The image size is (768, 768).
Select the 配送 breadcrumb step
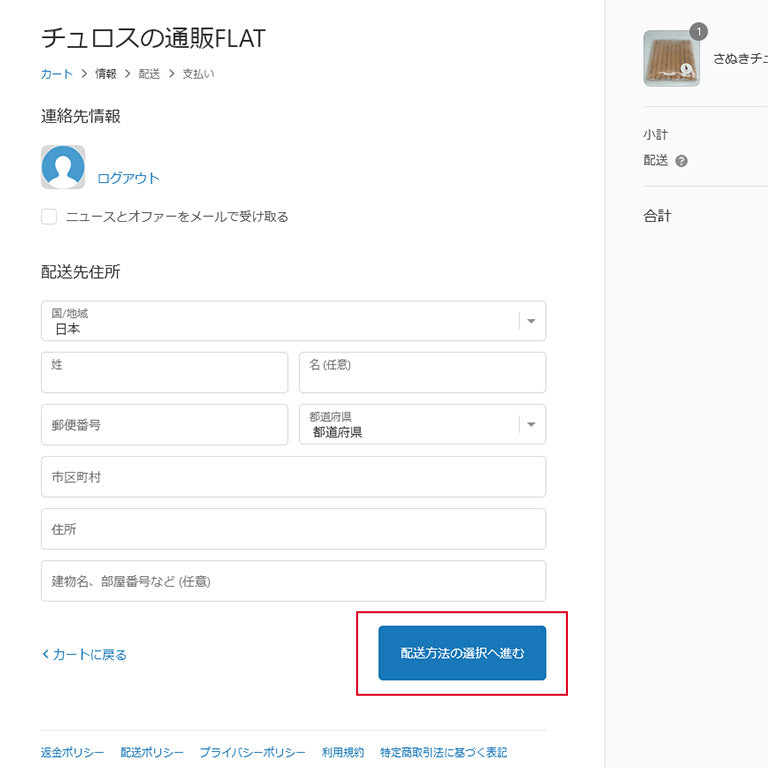(x=149, y=74)
